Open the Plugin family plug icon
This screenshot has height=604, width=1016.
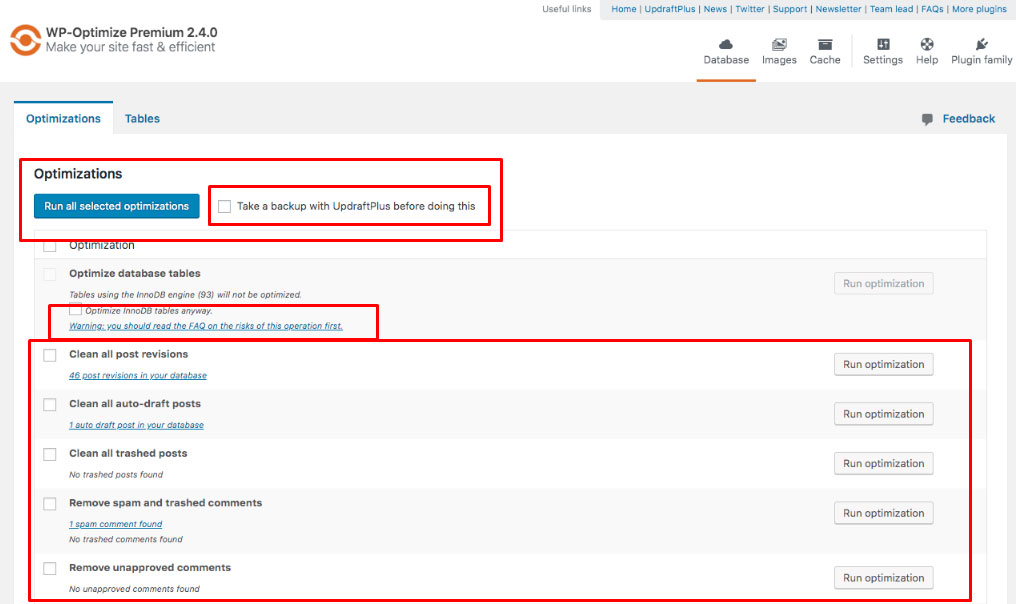[981, 44]
